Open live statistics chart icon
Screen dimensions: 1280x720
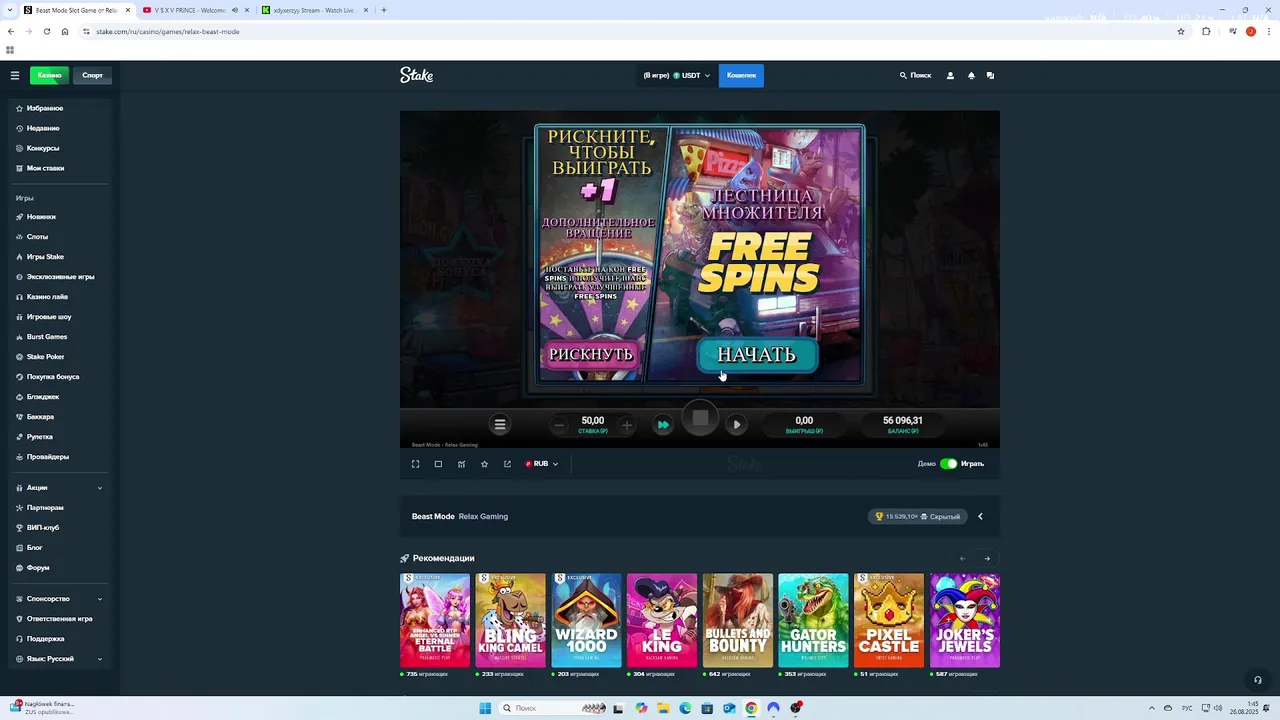[461, 464]
